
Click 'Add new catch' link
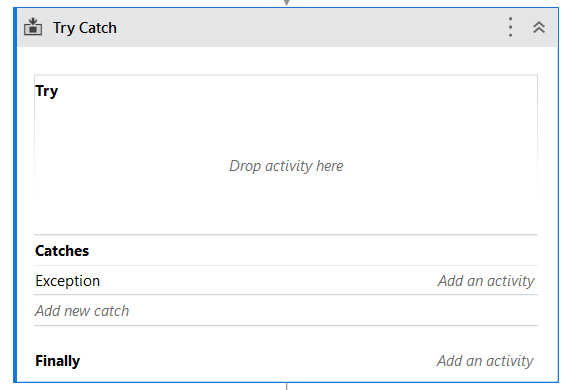coord(82,311)
